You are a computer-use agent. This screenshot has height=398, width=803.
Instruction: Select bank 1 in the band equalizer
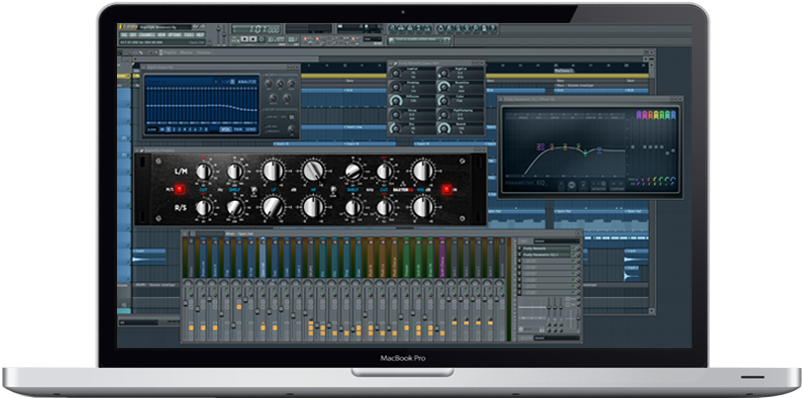[168, 129]
